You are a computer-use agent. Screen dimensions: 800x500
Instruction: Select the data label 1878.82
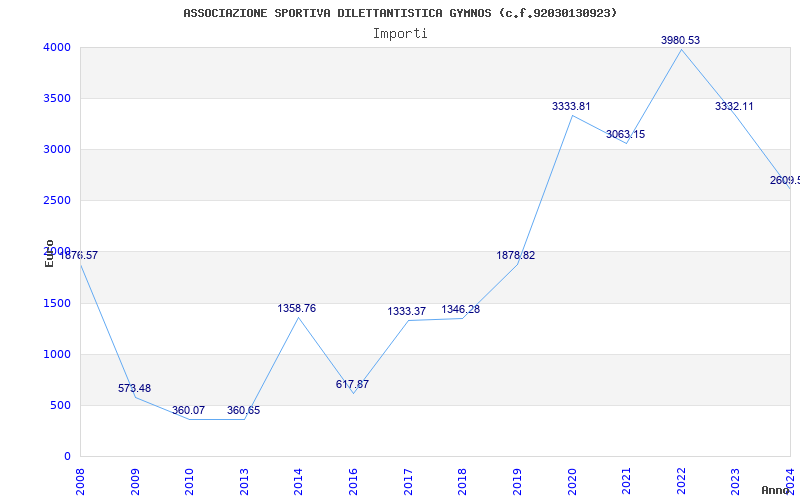pyautogui.click(x=516, y=256)
